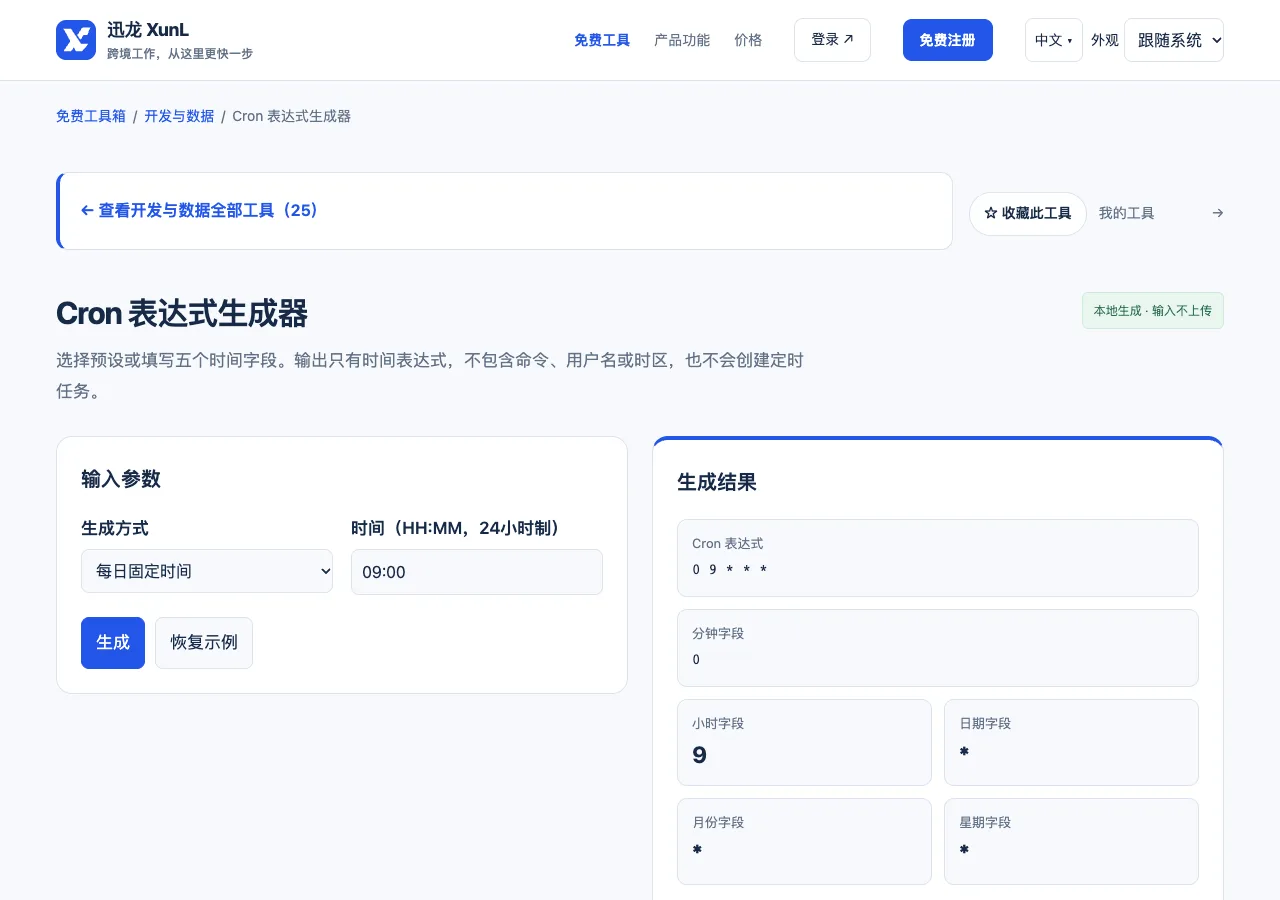The height and width of the screenshot is (900, 1280).
Task: Click the 本地生成 · 输入不上传 badge
Action: point(1153,311)
